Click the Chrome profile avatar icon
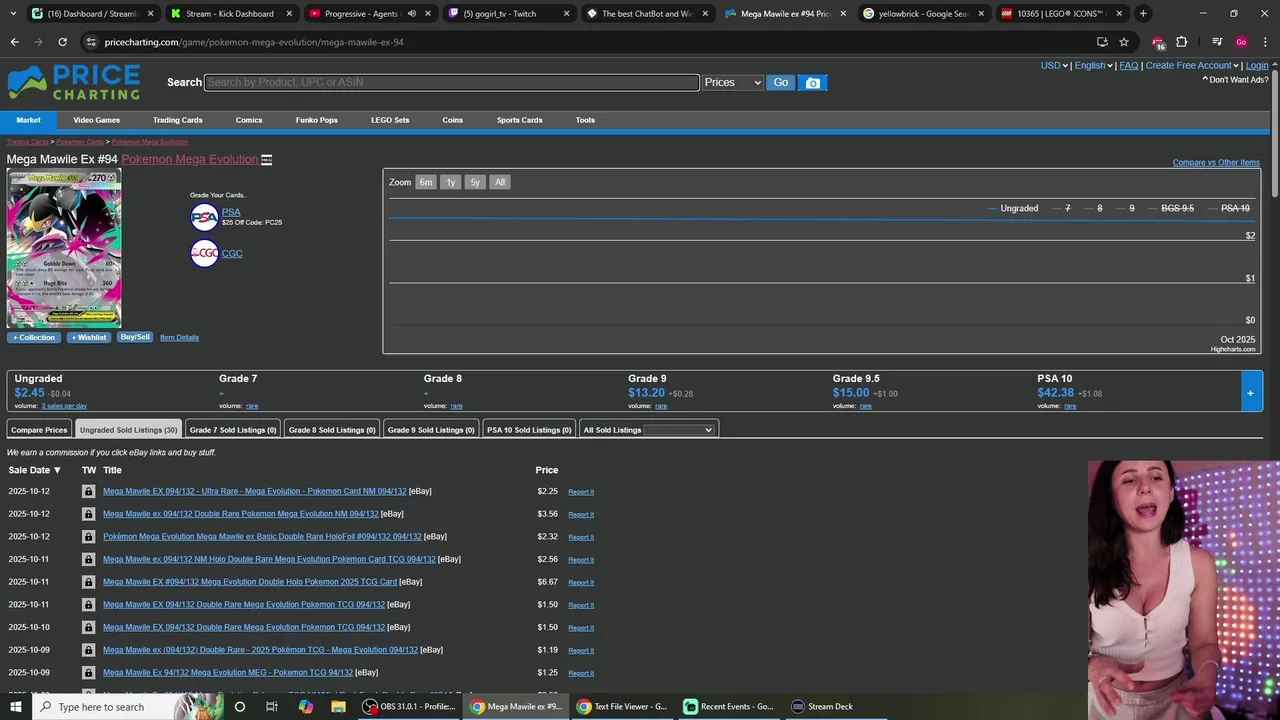 (1241, 42)
